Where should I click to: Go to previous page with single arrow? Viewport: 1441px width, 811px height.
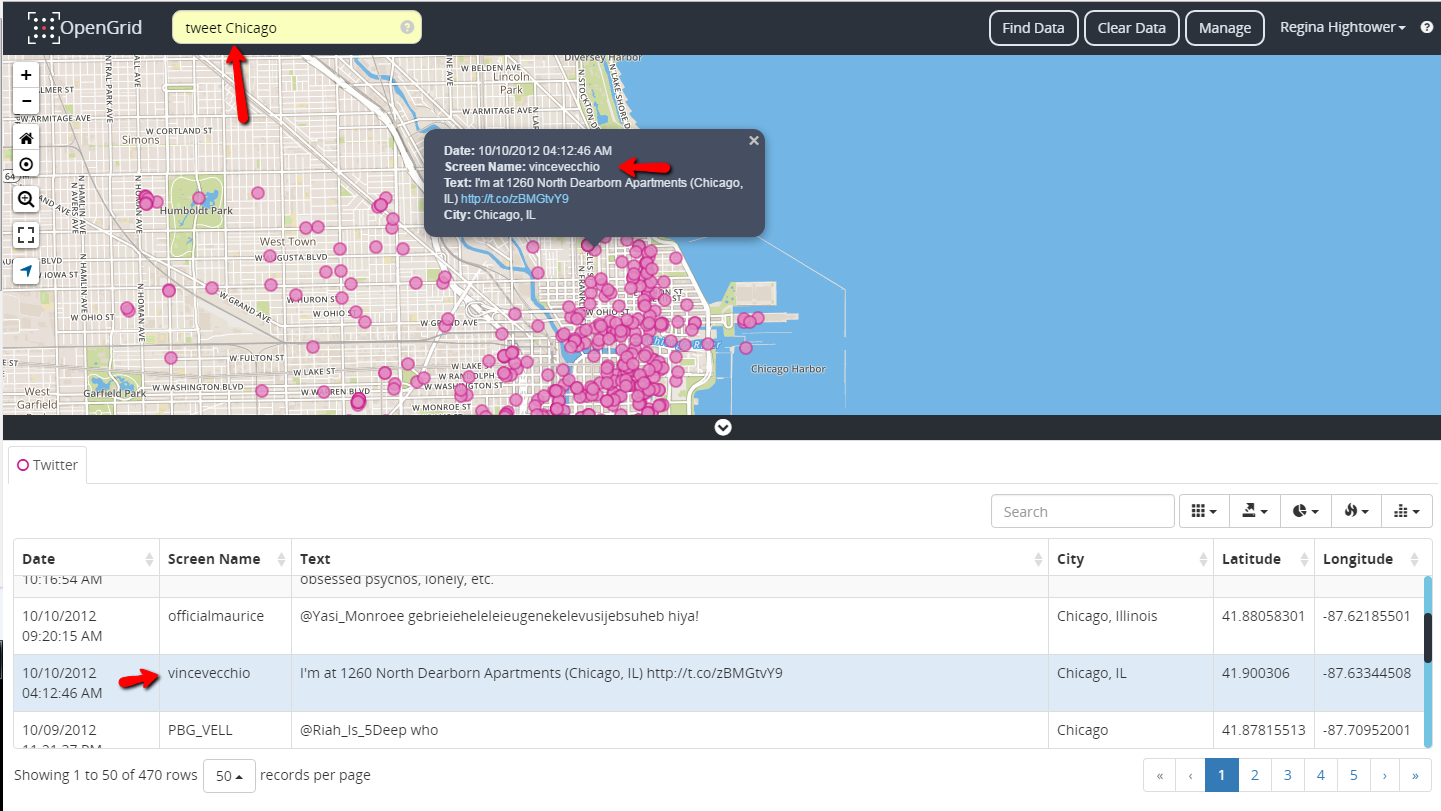[1190, 775]
